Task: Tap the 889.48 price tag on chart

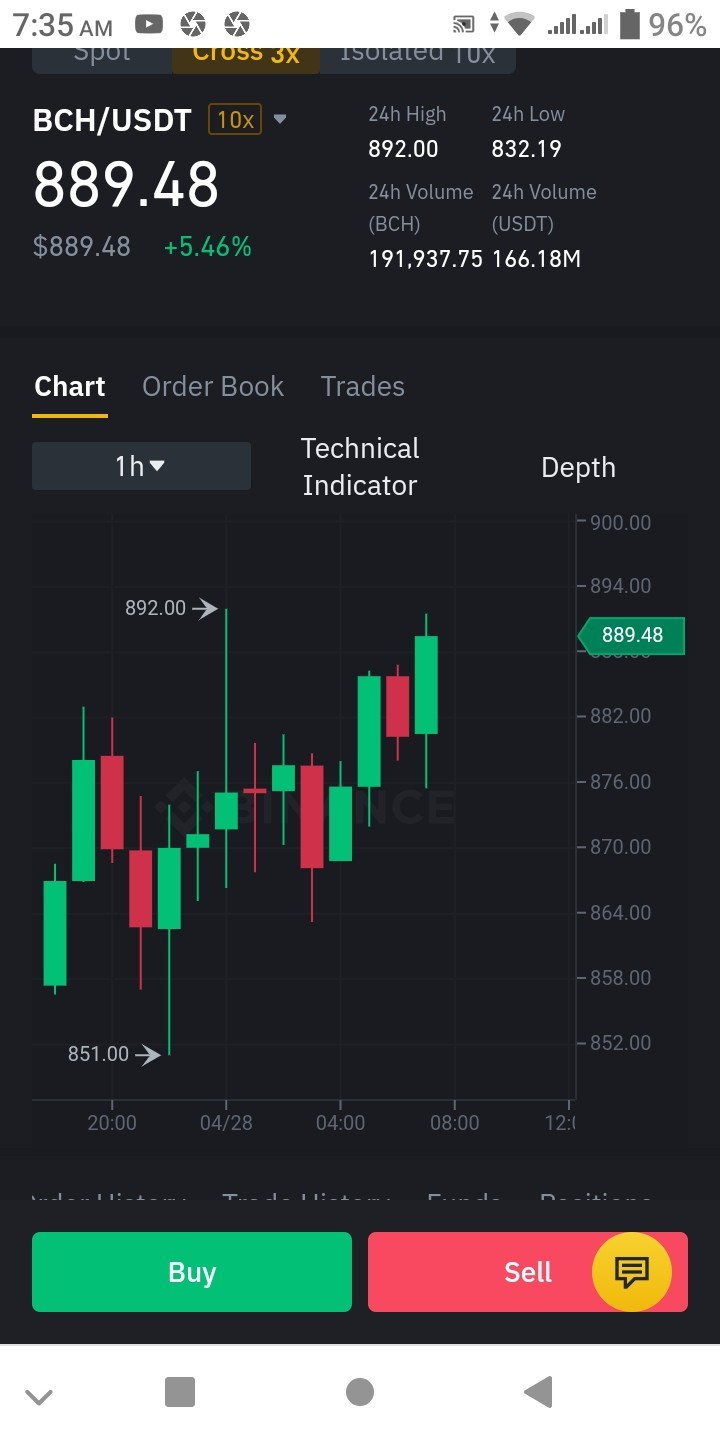Action: click(x=631, y=635)
